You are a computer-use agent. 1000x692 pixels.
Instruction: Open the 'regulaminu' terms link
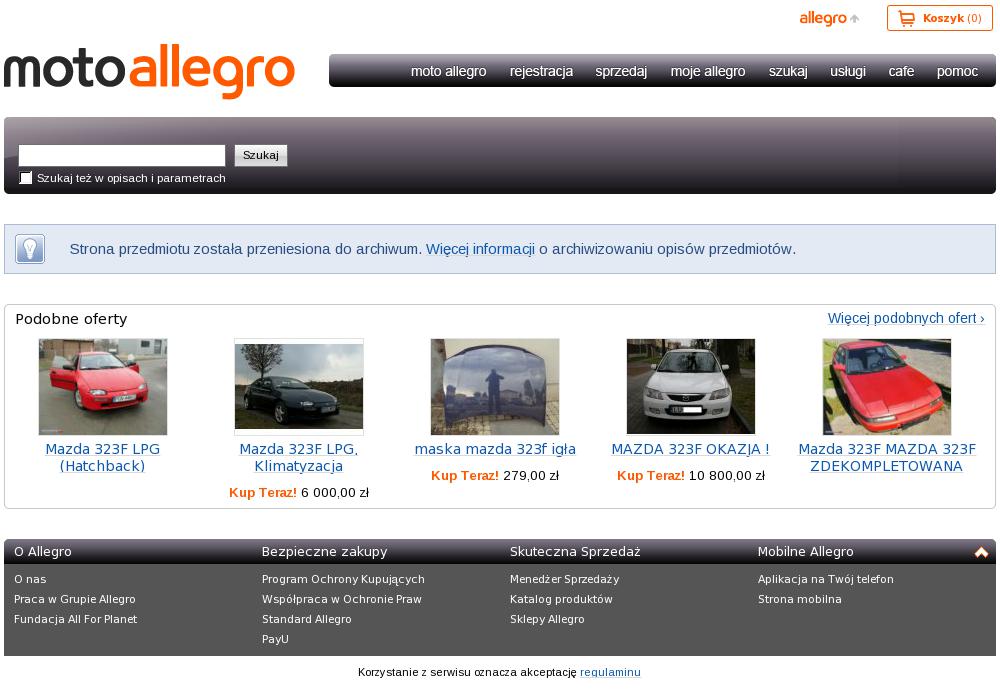(610, 672)
